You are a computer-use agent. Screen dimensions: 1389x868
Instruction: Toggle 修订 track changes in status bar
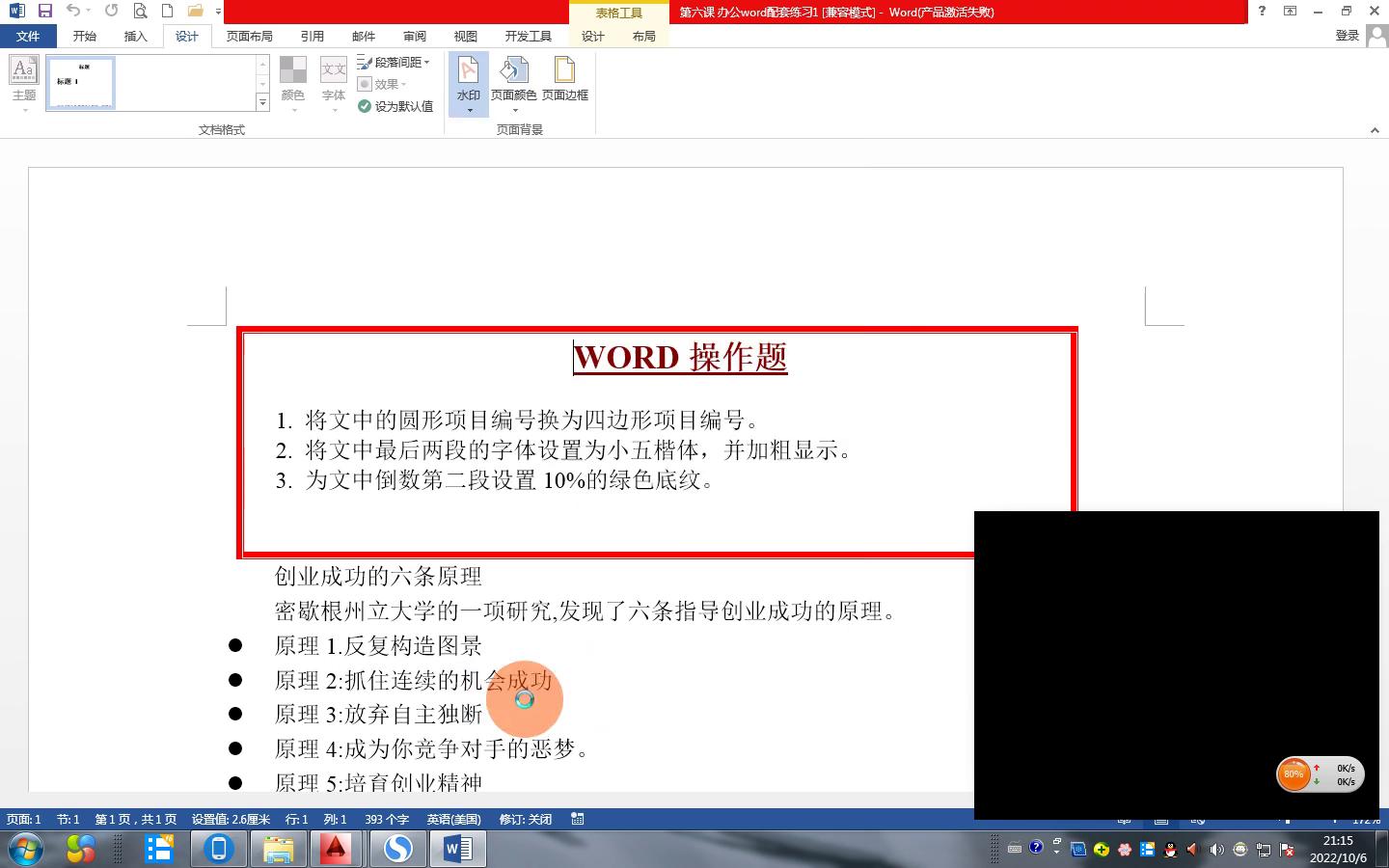click(525, 819)
